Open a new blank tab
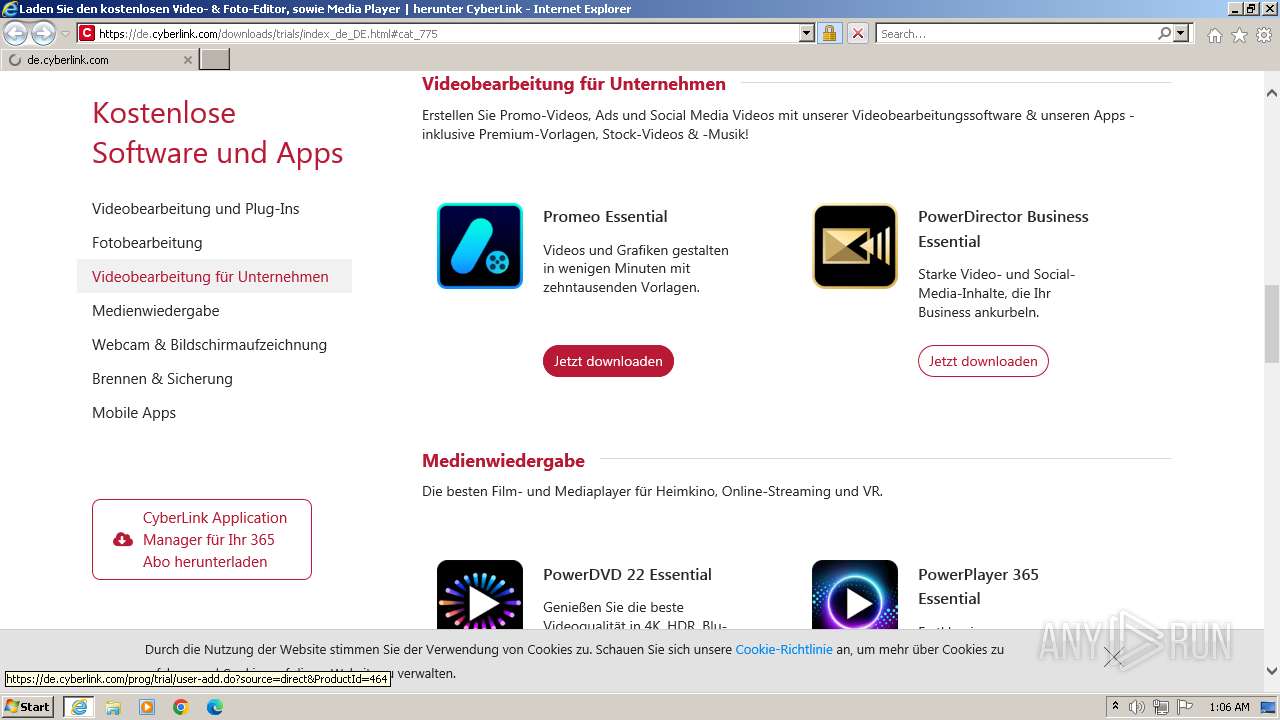Viewport: 1280px width, 720px height. [x=215, y=60]
